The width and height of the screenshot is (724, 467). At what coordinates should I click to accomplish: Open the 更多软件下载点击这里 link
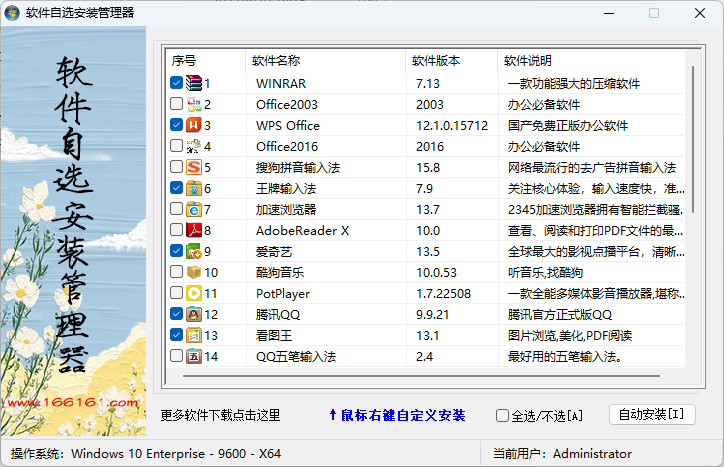pos(220,415)
